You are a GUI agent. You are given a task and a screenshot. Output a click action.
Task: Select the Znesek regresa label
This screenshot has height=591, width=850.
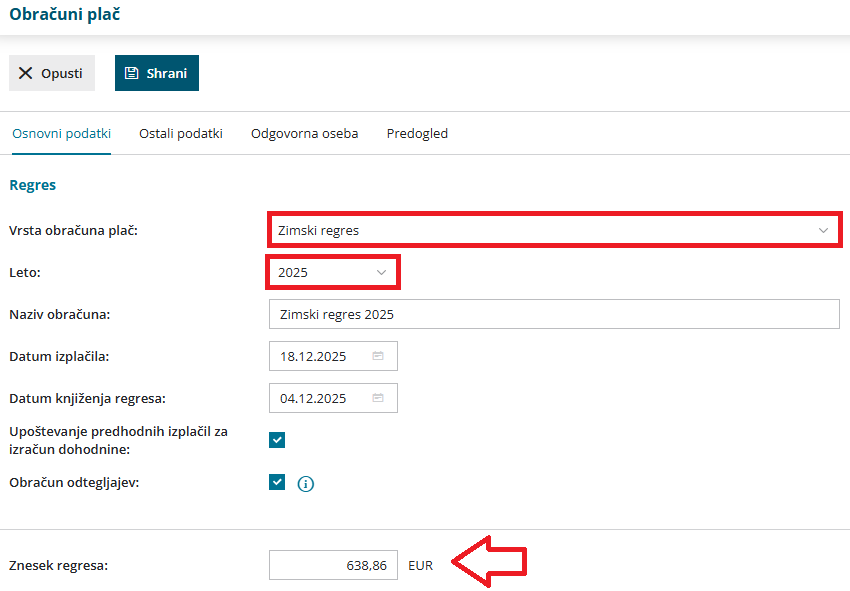point(59,566)
